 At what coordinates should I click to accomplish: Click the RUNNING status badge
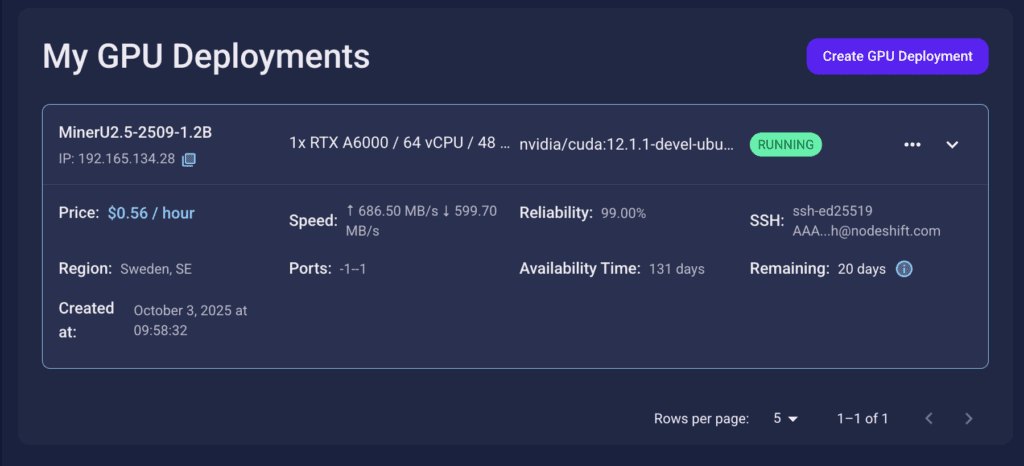[785, 144]
